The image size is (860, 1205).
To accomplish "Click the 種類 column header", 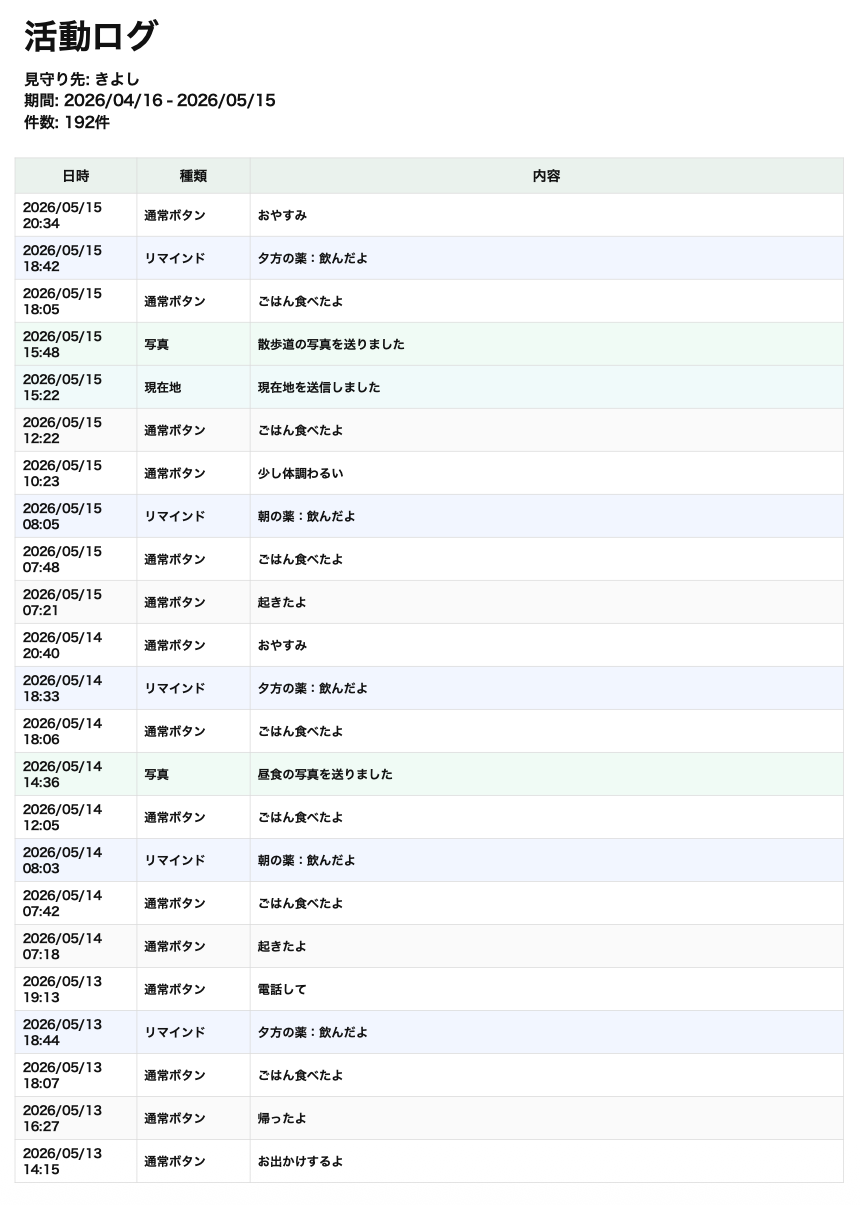I will (193, 176).
